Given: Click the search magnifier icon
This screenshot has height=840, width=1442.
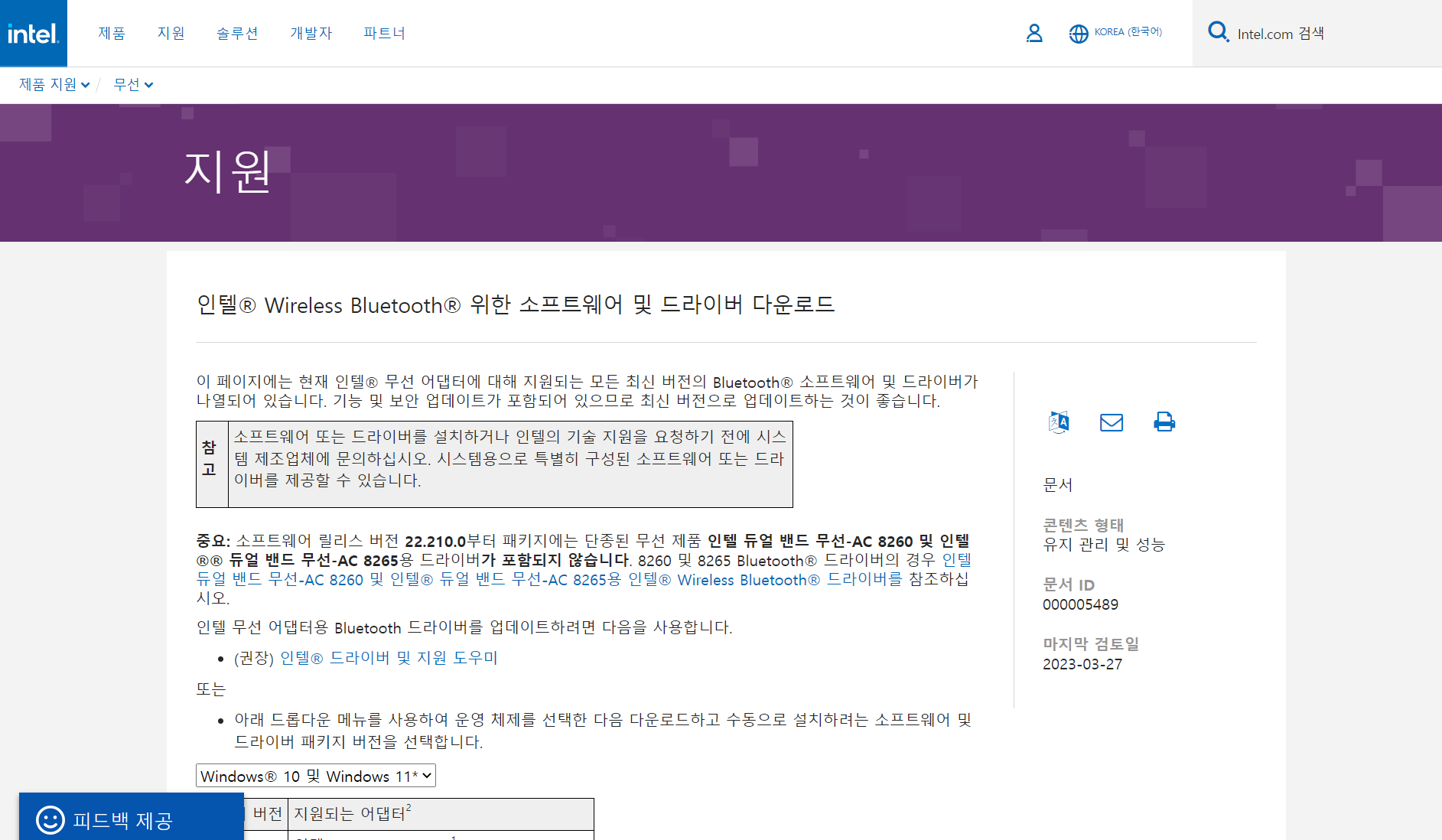Looking at the screenshot, I should [1218, 32].
